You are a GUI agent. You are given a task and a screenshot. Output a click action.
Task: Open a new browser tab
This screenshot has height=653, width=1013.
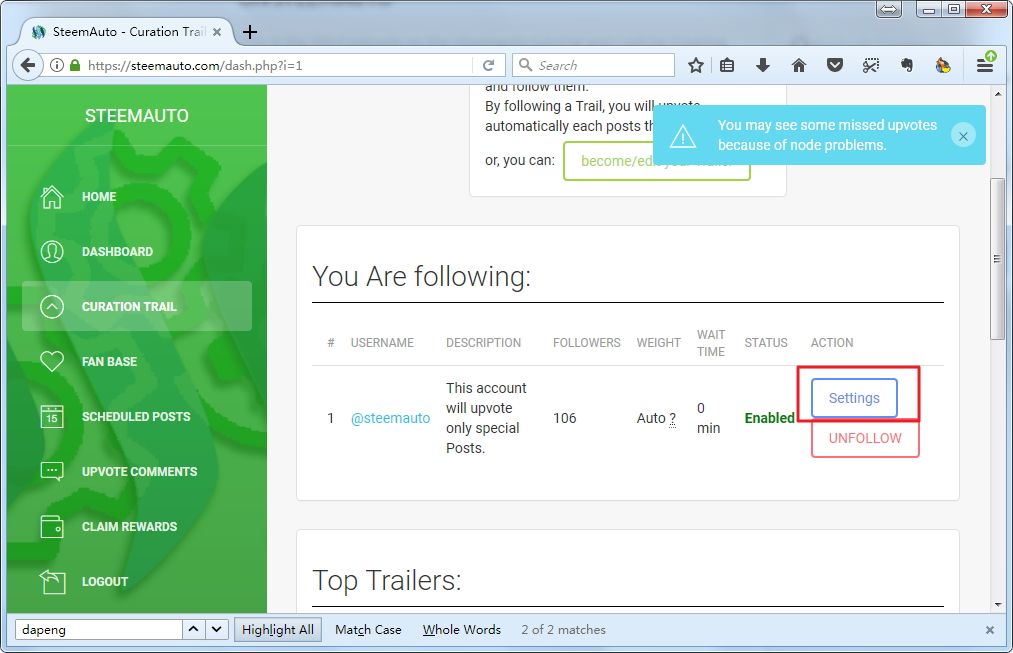point(250,32)
